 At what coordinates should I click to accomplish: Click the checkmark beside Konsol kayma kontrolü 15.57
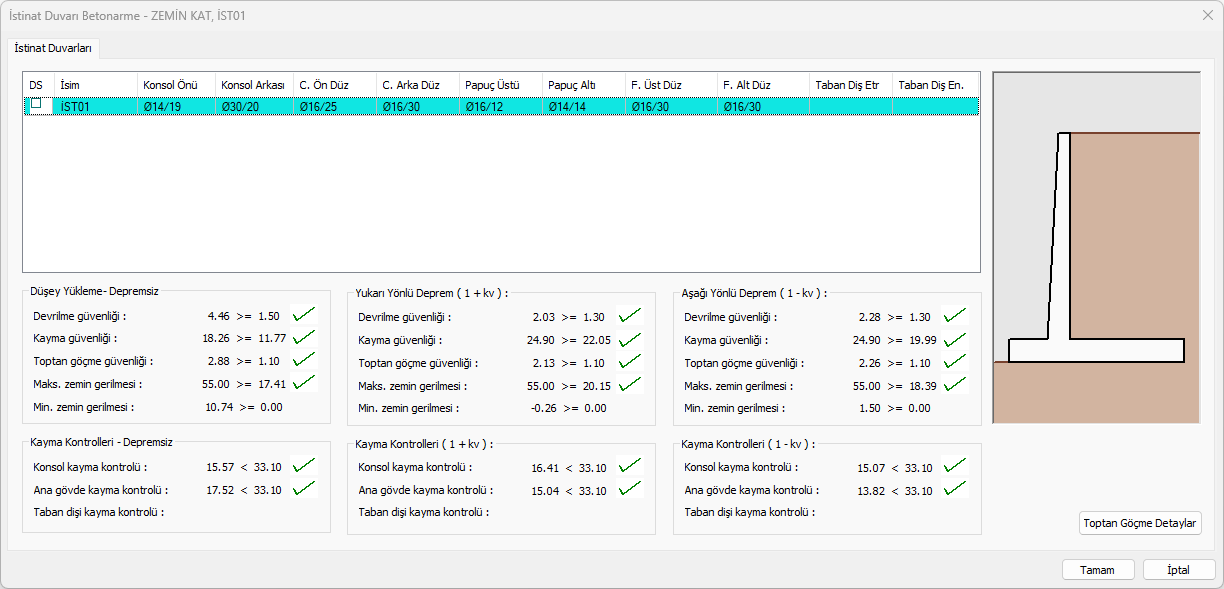(x=304, y=466)
